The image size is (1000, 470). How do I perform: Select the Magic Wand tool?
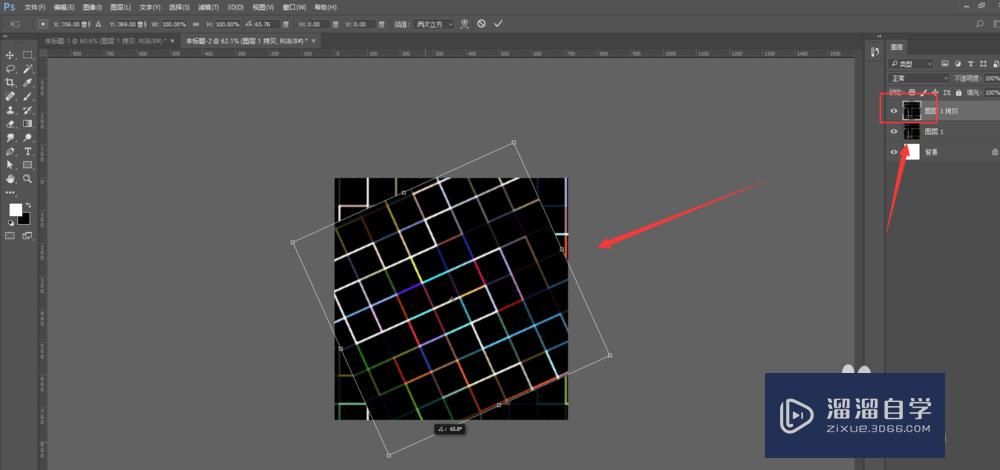(28, 69)
